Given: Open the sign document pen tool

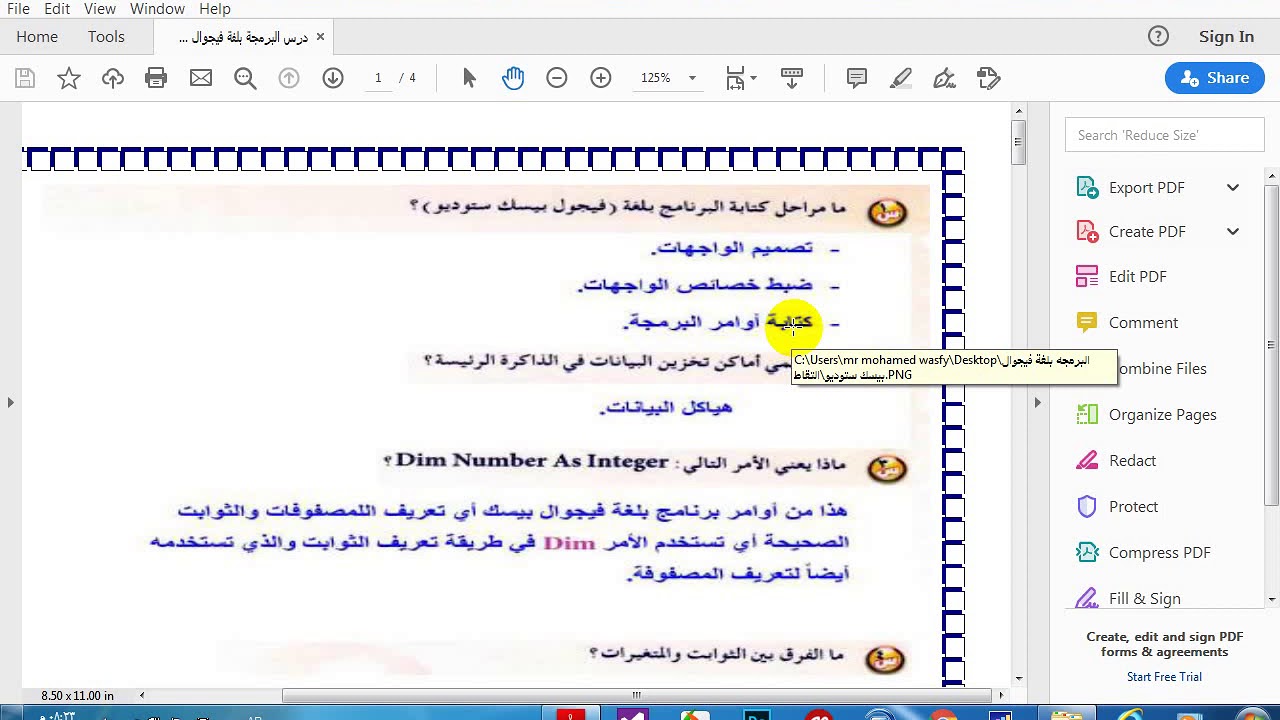Looking at the screenshot, I should click(945, 78).
